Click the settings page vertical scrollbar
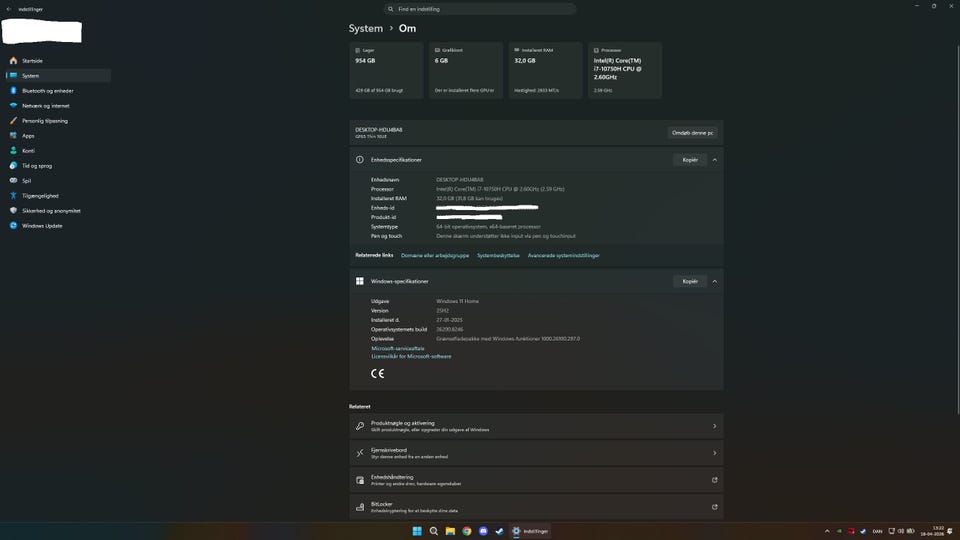This screenshot has width=960, height=540. pos(958,230)
